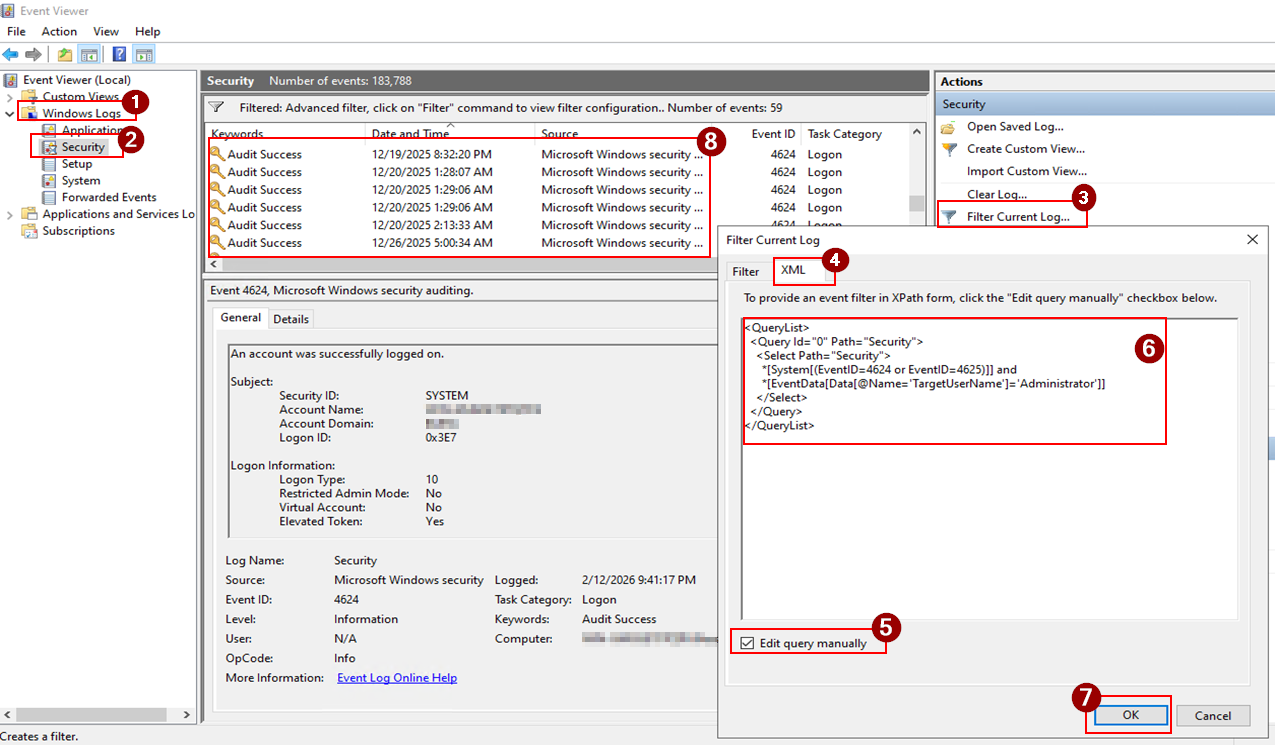Image resolution: width=1275 pixels, height=745 pixels.
Task: Open Event Log Online Help icon
Action: pyautogui.click(x=395, y=677)
